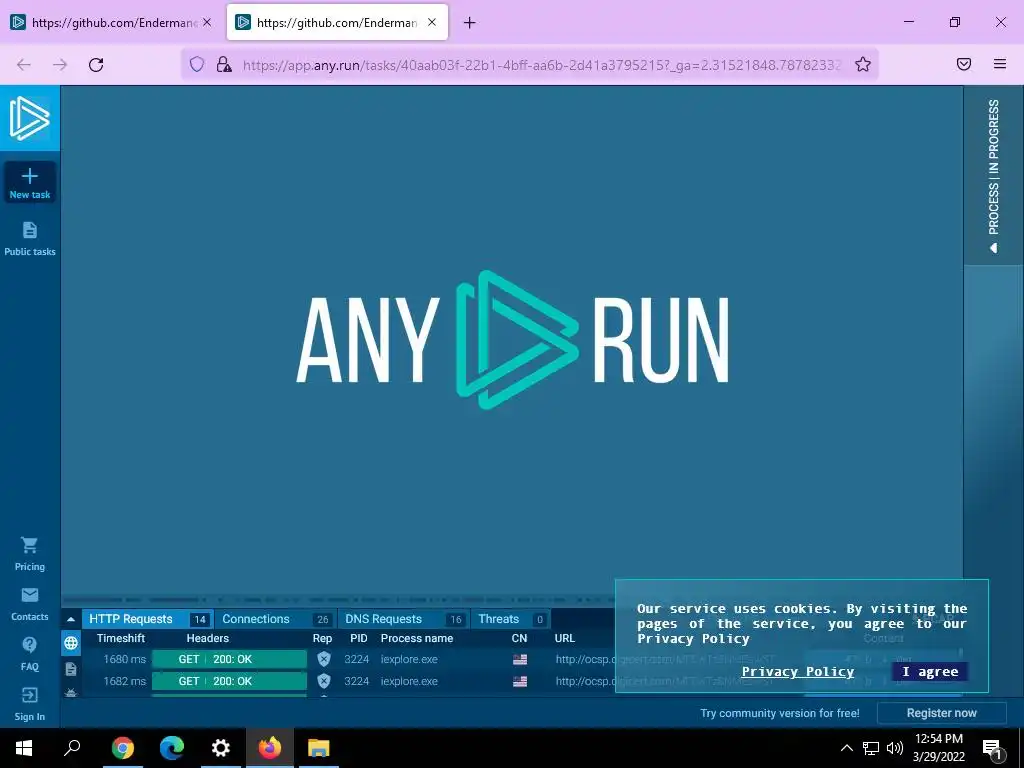Click the volume speaker tray icon
This screenshot has height=768, width=1024.
click(895, 748)
